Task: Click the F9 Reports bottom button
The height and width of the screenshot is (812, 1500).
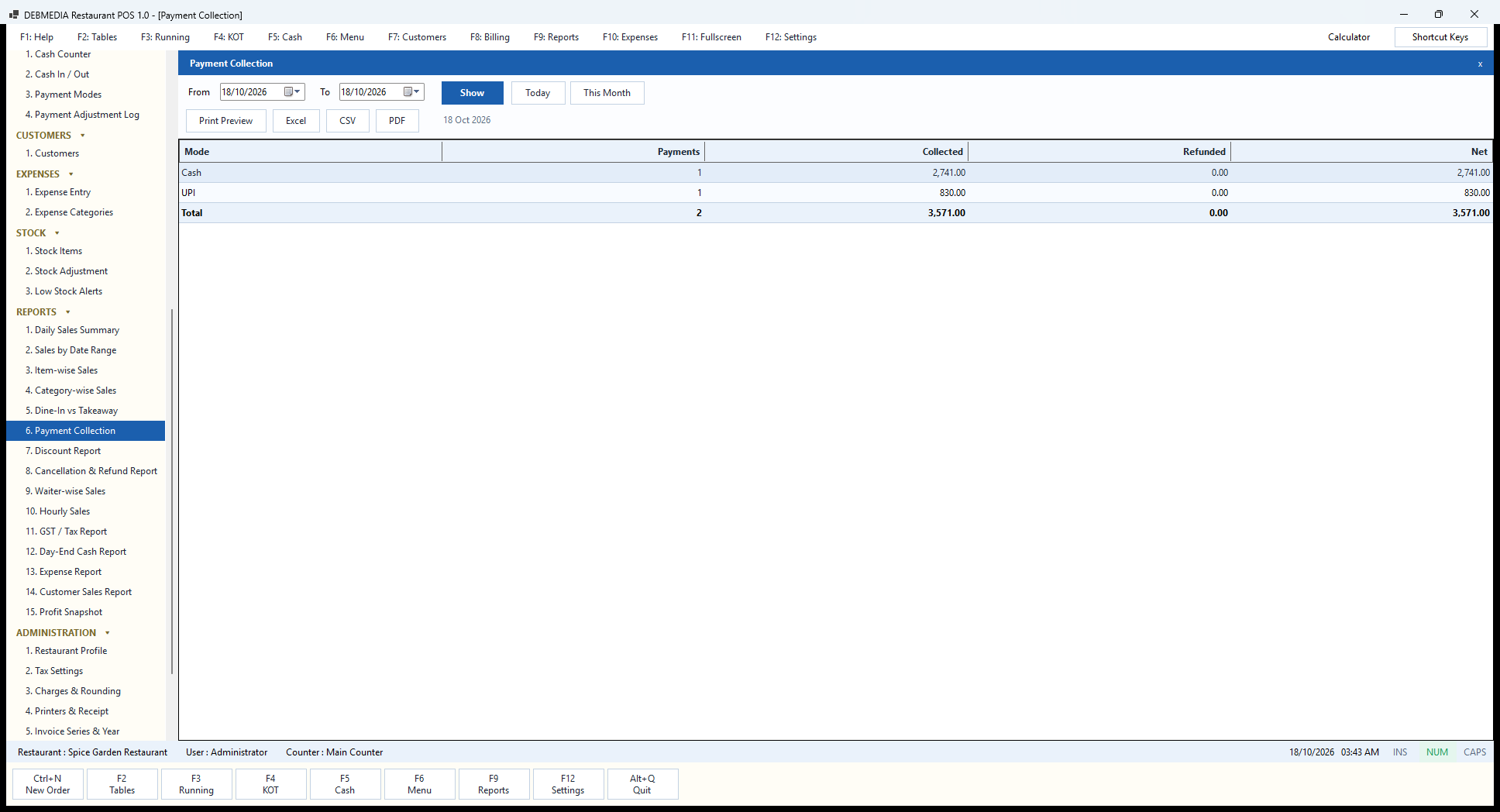Action: (494, 784)
